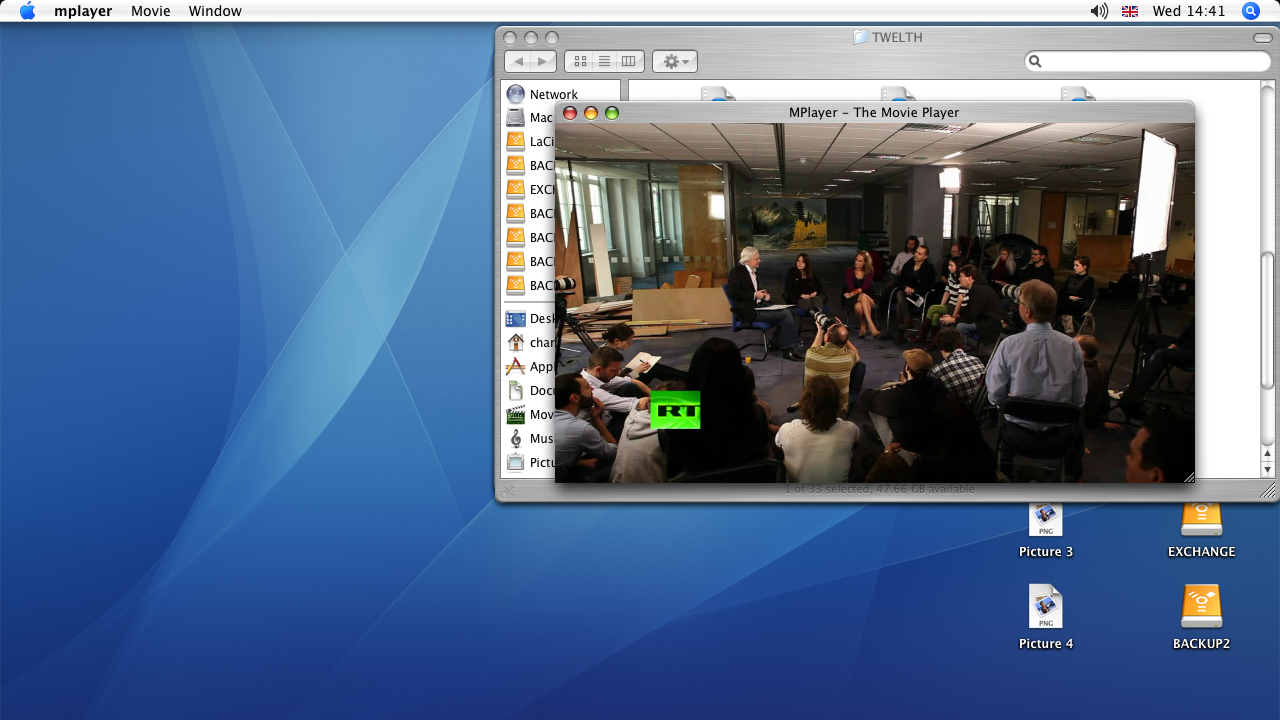Open Movies from the Finder sidebar
The height and width of the screenshot is (720, 1280).
[x=530, y=415]
